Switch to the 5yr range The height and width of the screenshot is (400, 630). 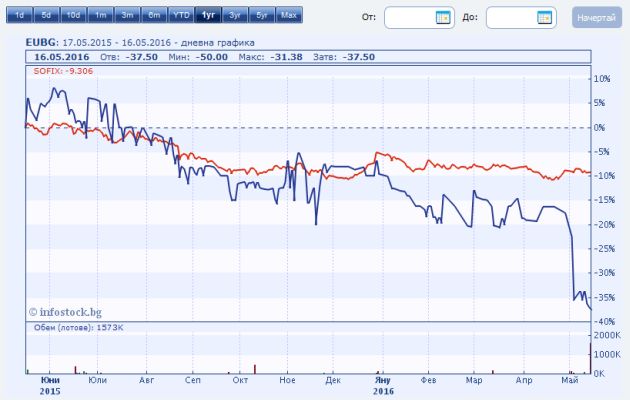tap(261, 16)
